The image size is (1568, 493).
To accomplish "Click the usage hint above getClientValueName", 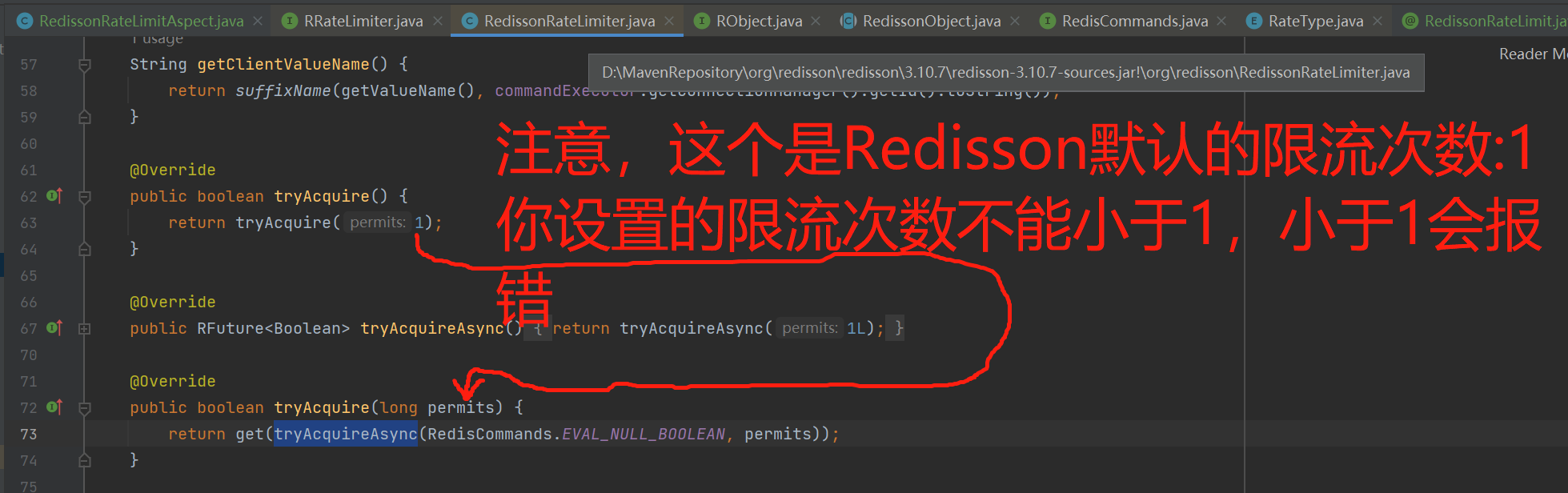I will [x=157, y=38].
